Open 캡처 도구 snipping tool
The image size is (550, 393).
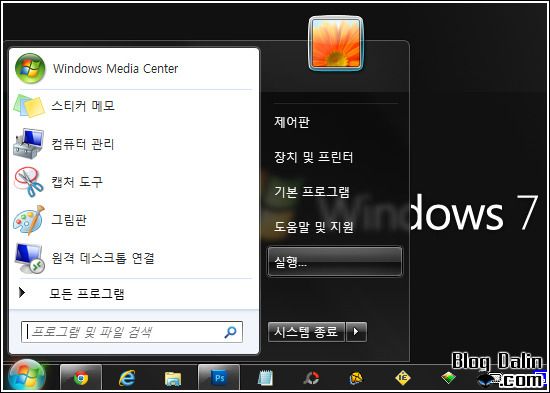click(x=133, y=182)
